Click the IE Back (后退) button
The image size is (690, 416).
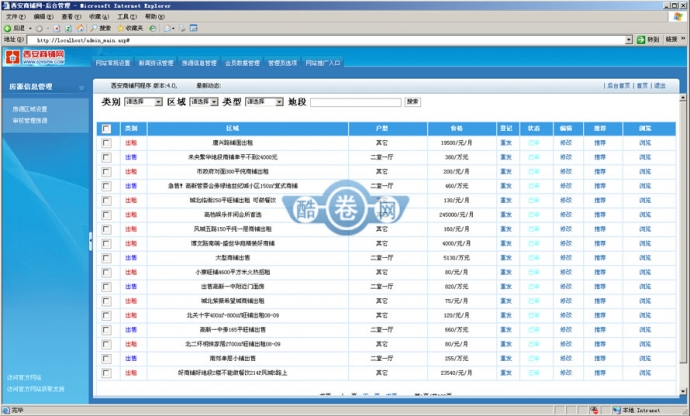pyautogui.click(x=15, y=28)
